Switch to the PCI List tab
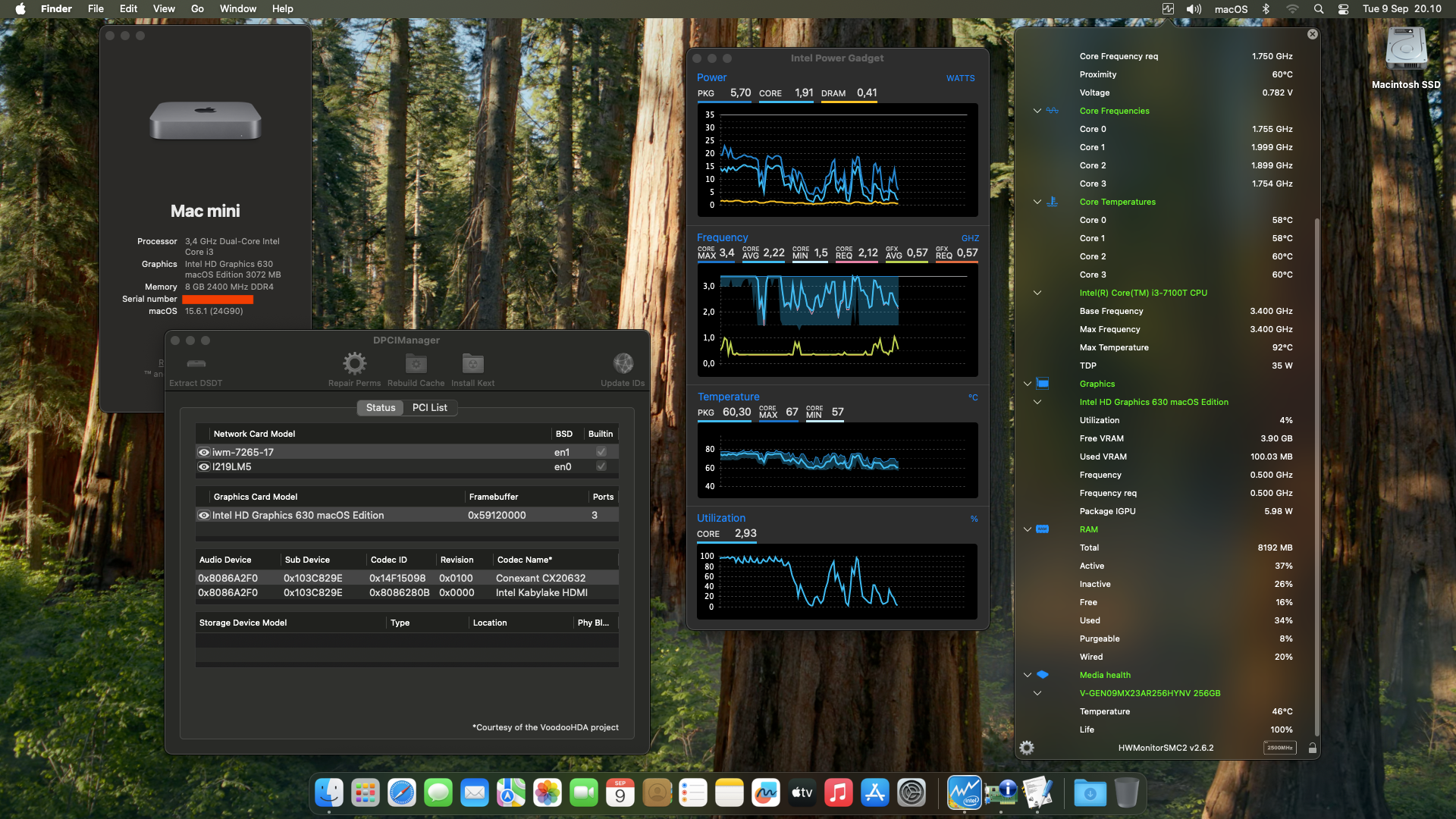The image size is (1456, 819). point(429,408)
